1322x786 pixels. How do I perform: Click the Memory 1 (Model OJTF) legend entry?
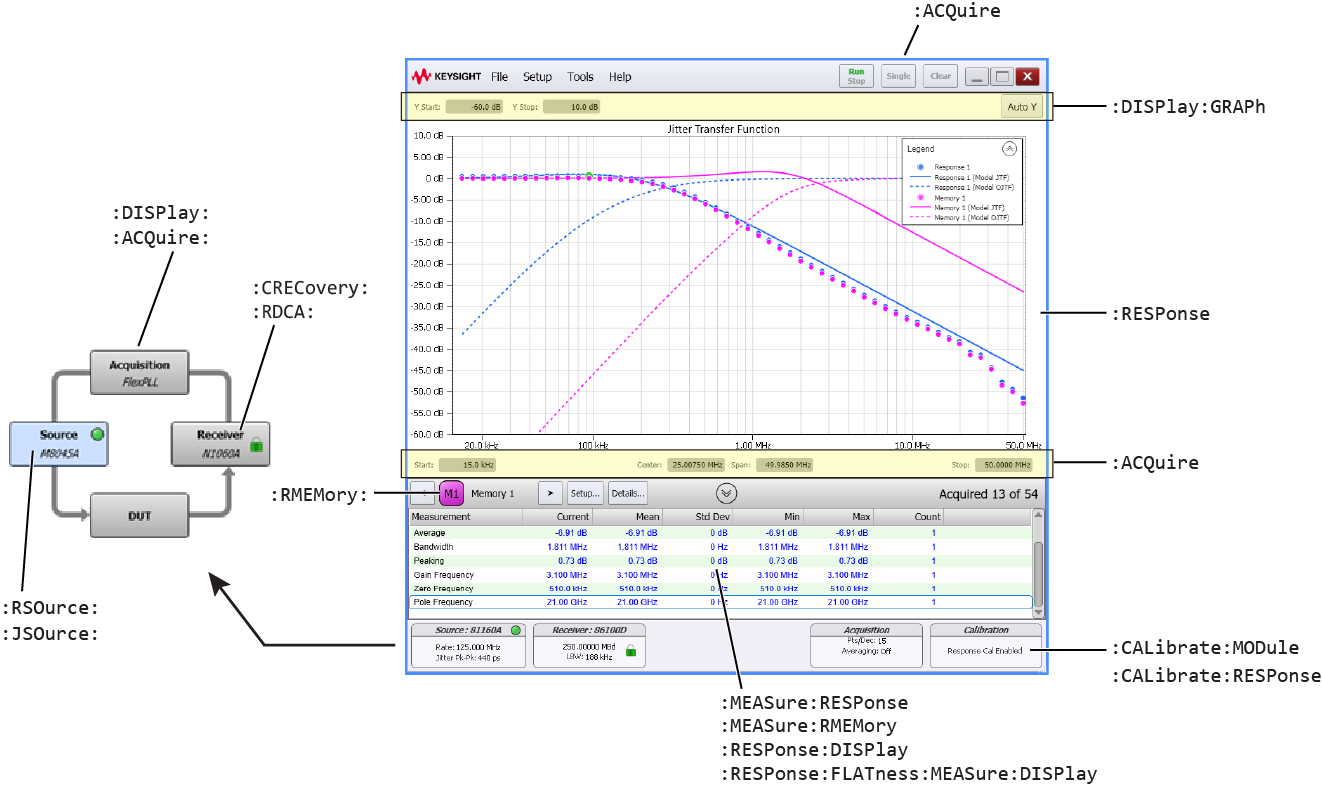point(961,218)
